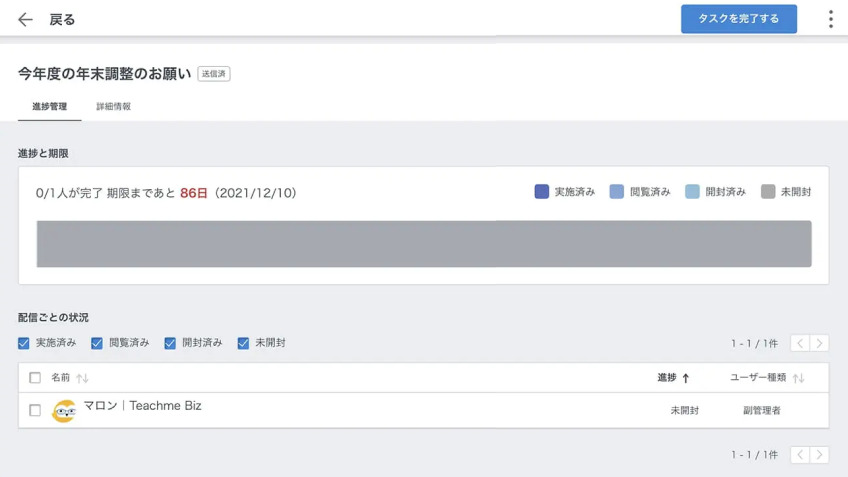Click the マロン user avatar
The width and height of the screenshot is (848, 477).
(64, 411)
